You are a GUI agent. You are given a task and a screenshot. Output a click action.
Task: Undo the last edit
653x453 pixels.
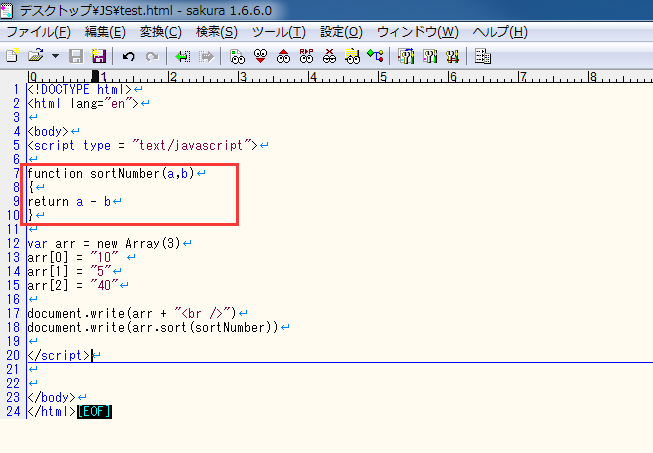[x=129, y=56]
